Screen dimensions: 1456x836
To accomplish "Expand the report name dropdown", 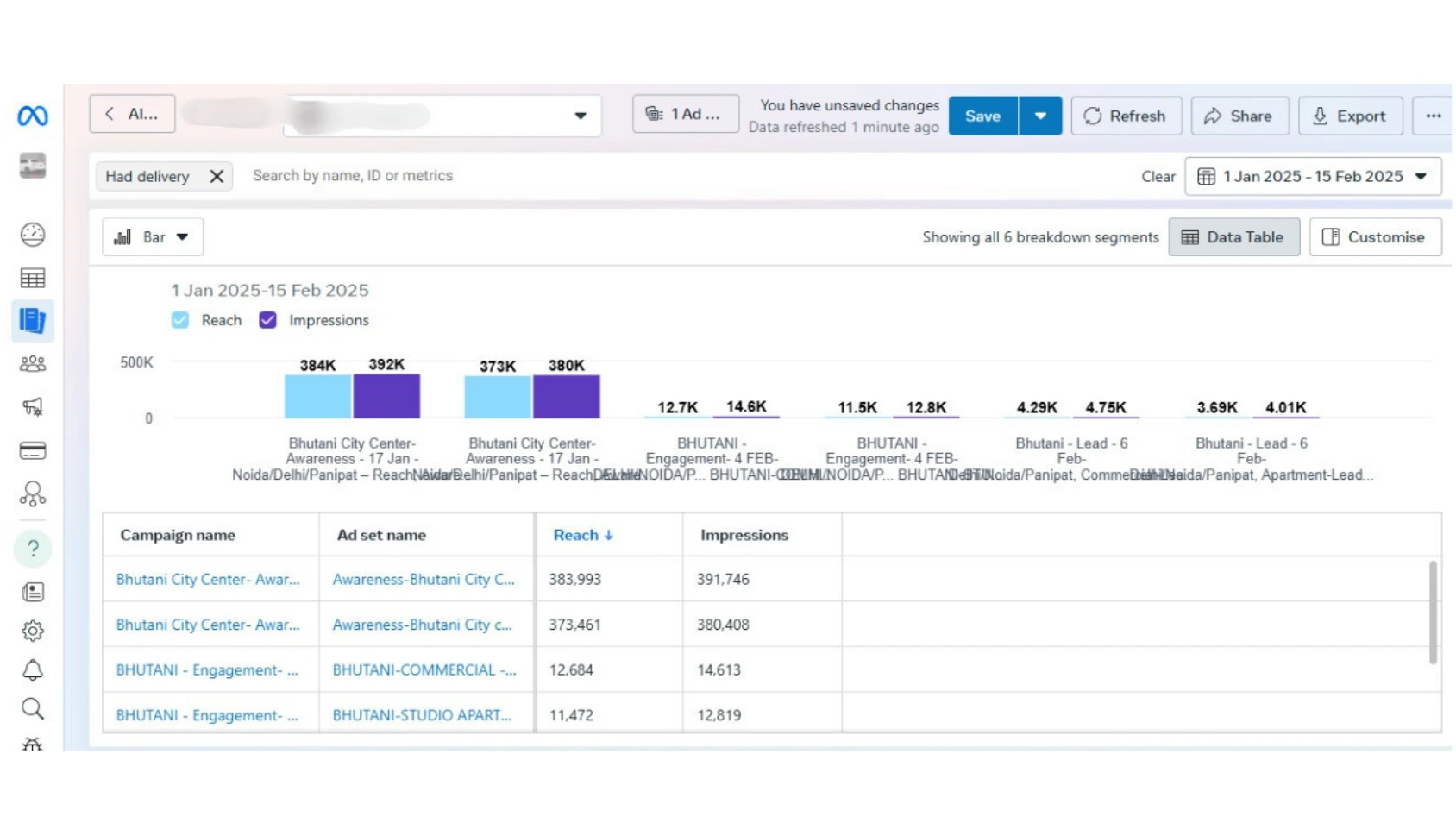I will [x=581, y=116].
